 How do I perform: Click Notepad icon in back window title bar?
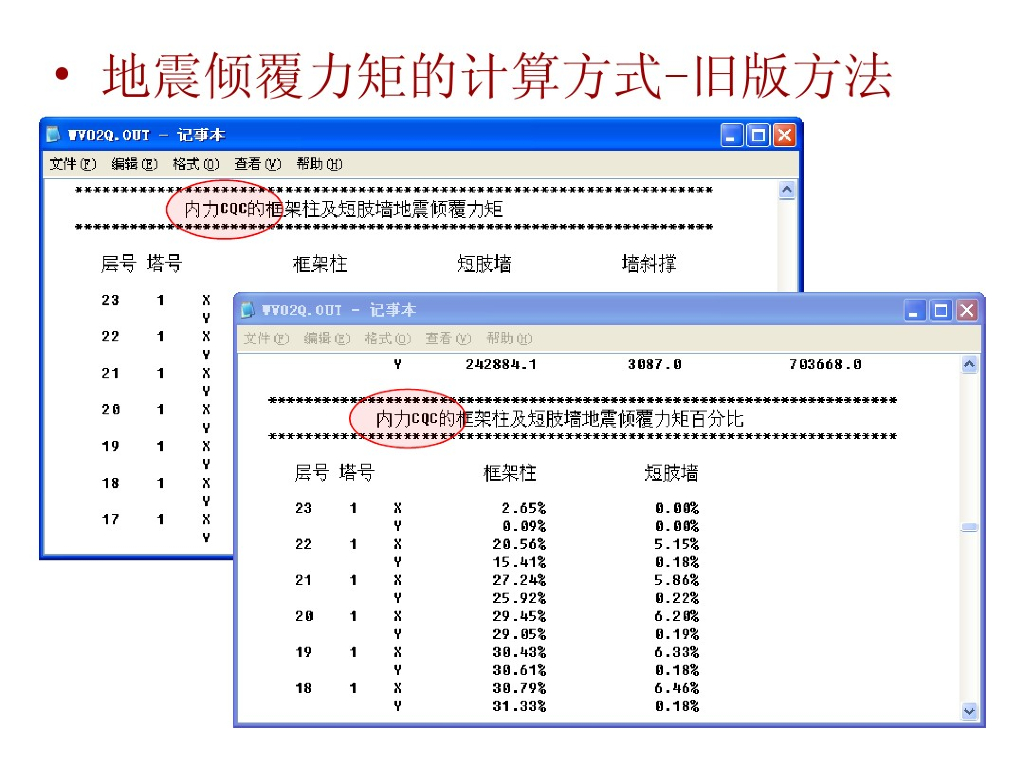(54, 135)
